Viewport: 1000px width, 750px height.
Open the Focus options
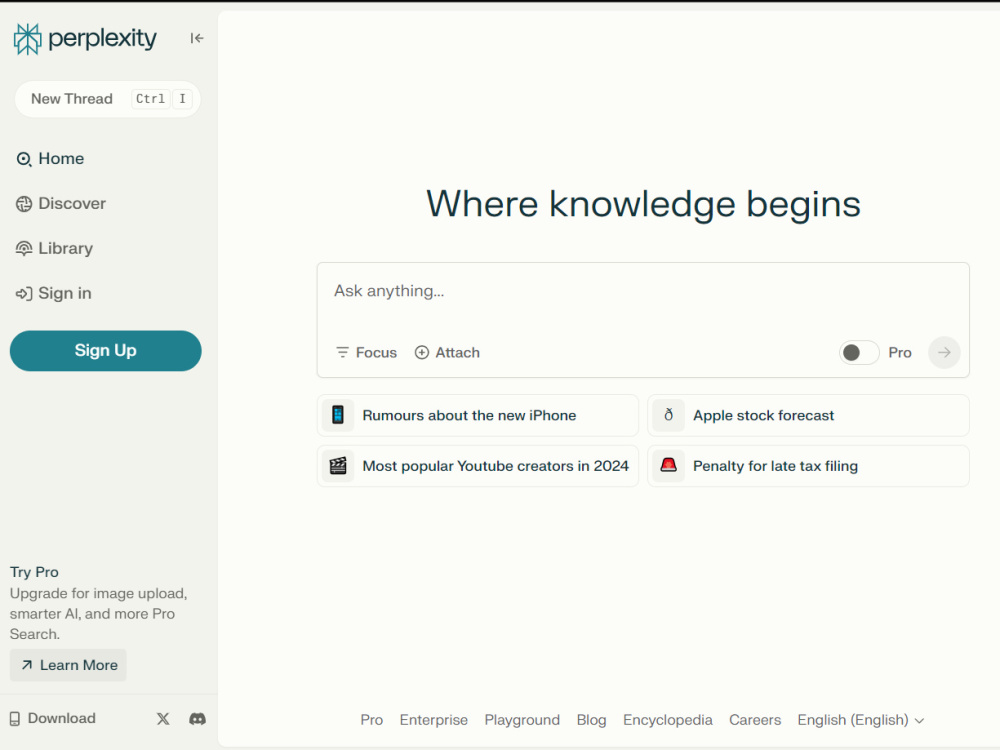tap(367, 353)
